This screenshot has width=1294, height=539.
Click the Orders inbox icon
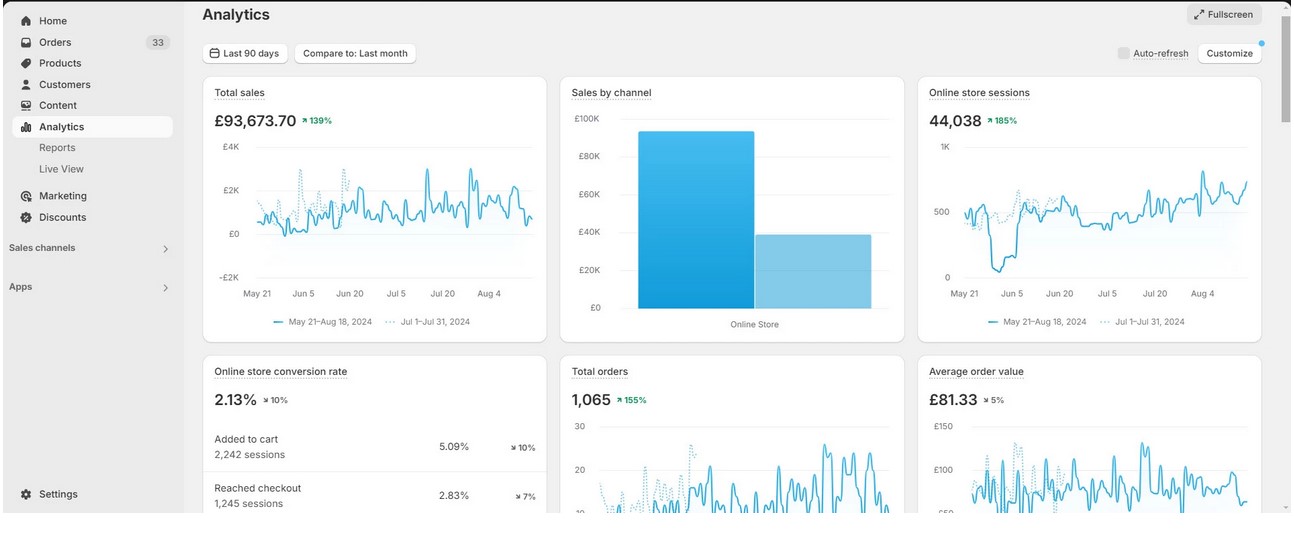[x=26, y=42]
